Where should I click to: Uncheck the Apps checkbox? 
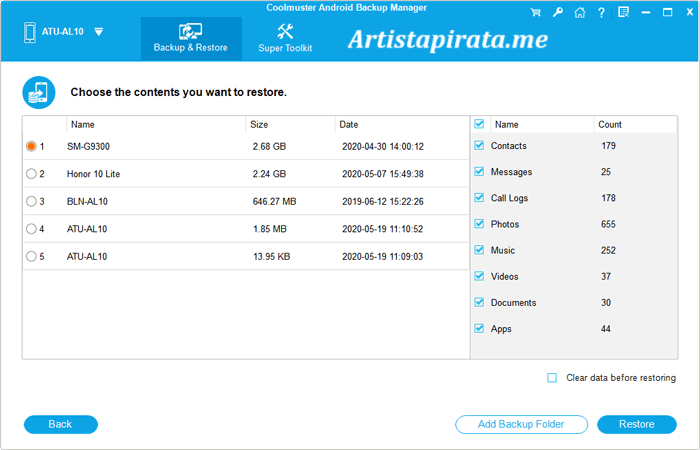[x=479, y=329]
